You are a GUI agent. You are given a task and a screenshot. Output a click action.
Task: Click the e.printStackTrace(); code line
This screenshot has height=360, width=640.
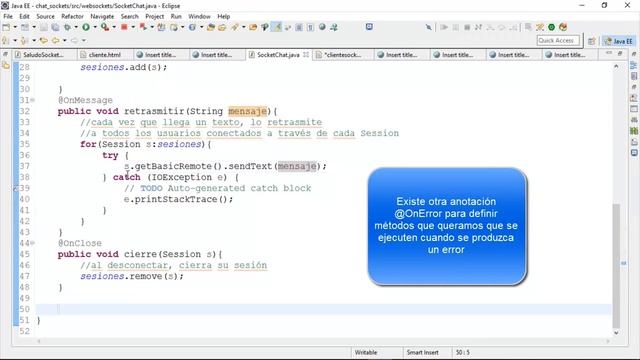(178, 199)
